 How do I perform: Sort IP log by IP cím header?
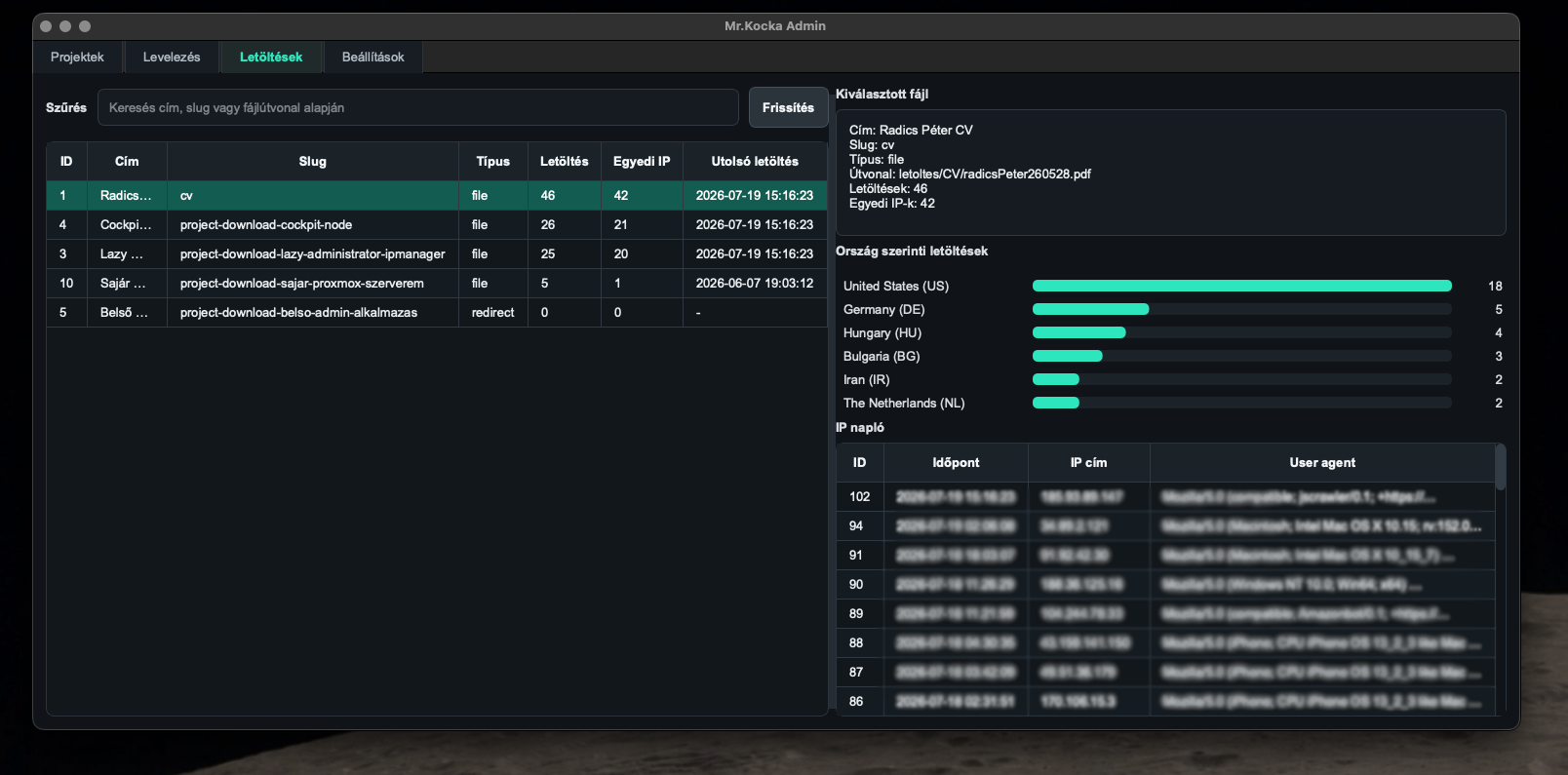coord(1089,463)
